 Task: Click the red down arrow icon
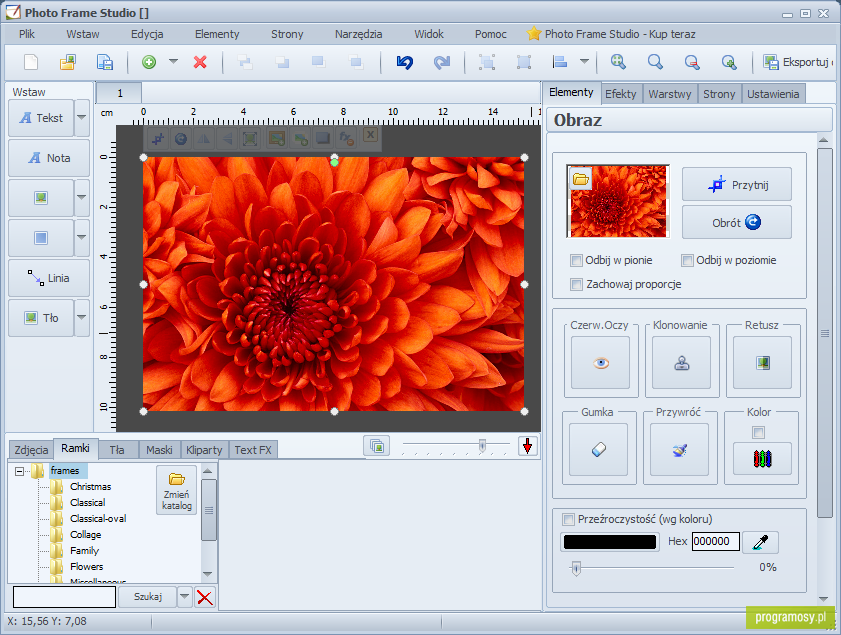point(528,446)
